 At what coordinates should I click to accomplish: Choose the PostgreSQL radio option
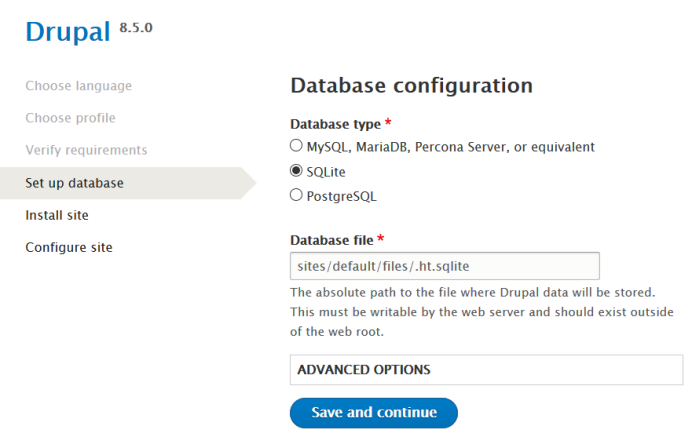pos(296,196)
